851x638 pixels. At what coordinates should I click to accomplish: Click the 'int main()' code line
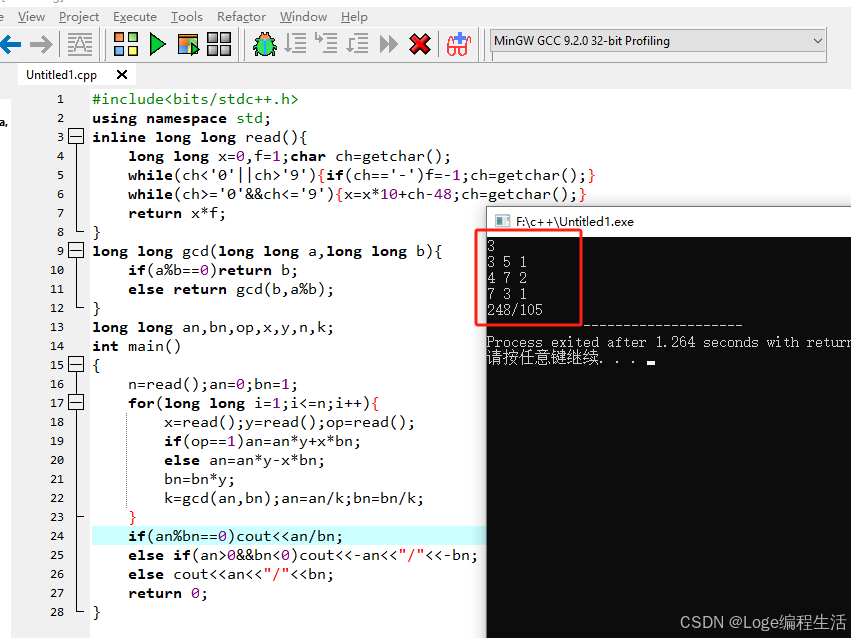(x=136, y=346)
